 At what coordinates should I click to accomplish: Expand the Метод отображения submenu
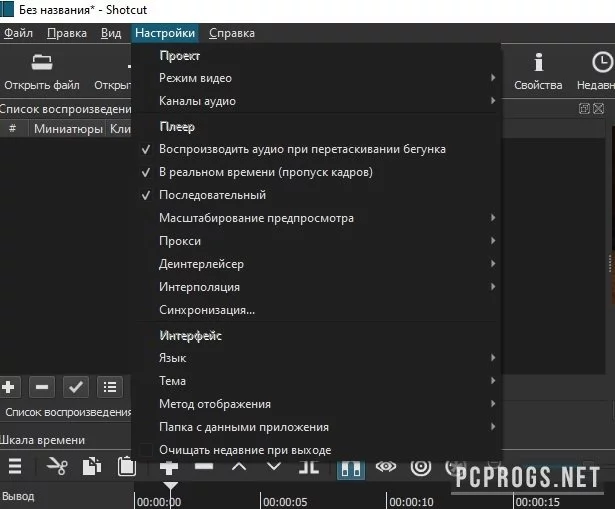pos(317,404)
